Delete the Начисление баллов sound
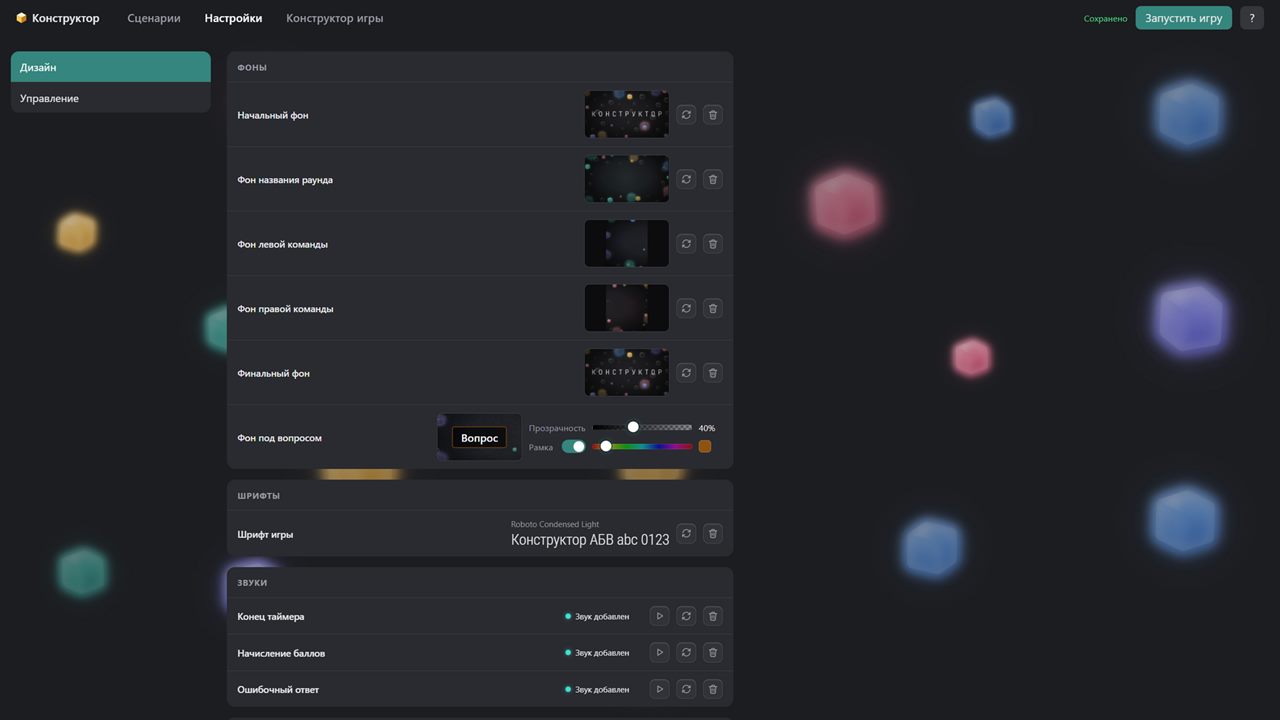The width and height of the screenshot is (1280, 720). point(712,652)
